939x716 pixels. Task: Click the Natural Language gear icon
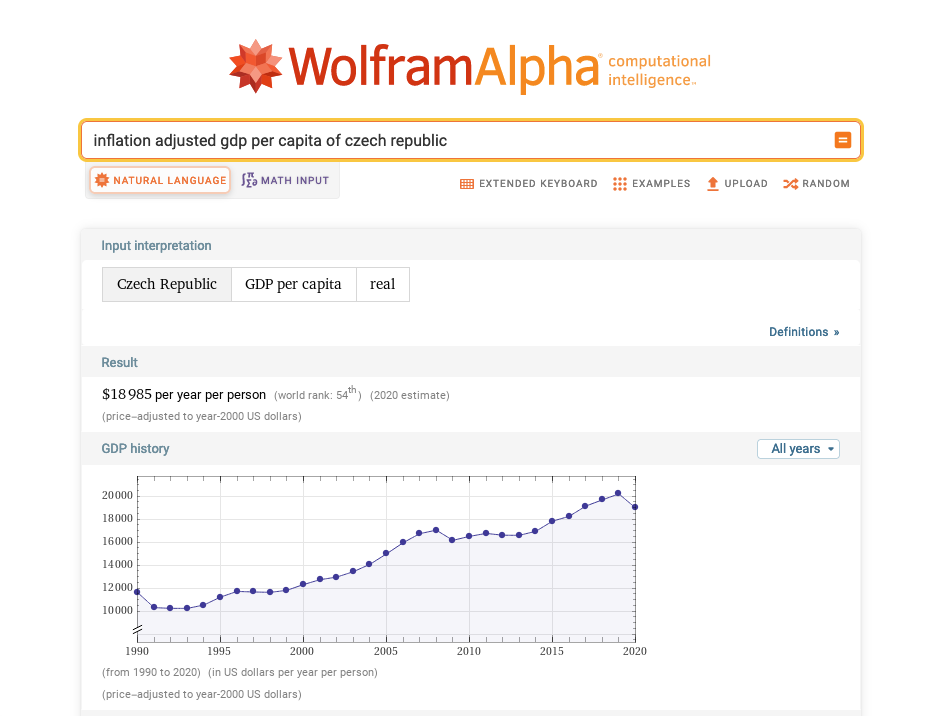tap(102, 180)
